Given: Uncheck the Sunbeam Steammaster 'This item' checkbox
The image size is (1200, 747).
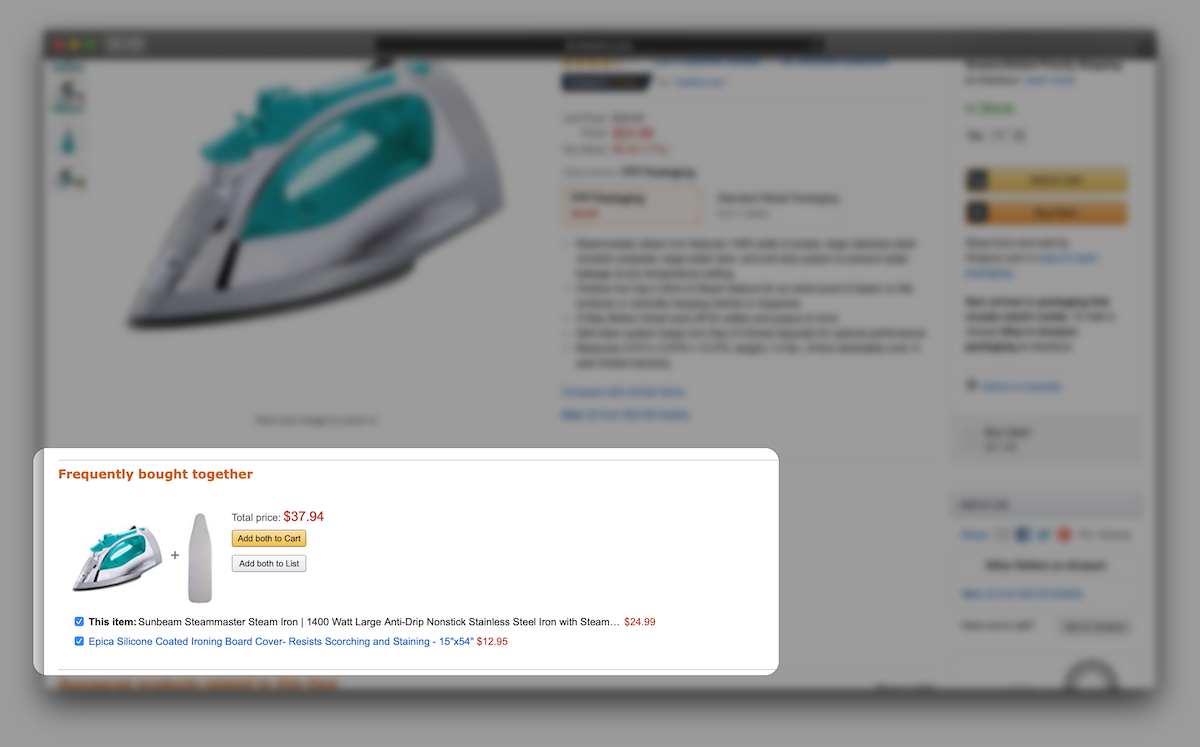Looking at the screenshot, I should [79, 621].
